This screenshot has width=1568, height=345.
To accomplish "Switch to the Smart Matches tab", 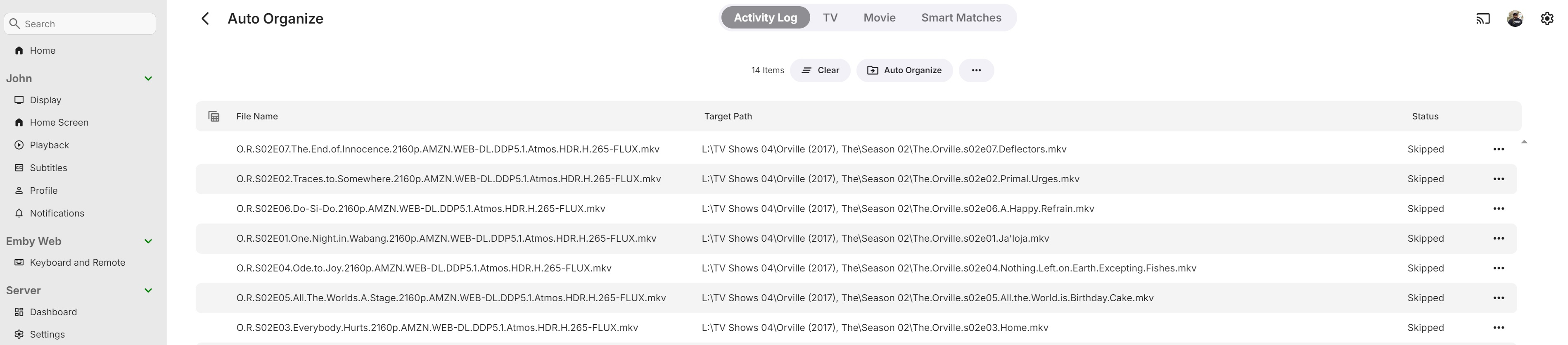I will pos(961,18).
